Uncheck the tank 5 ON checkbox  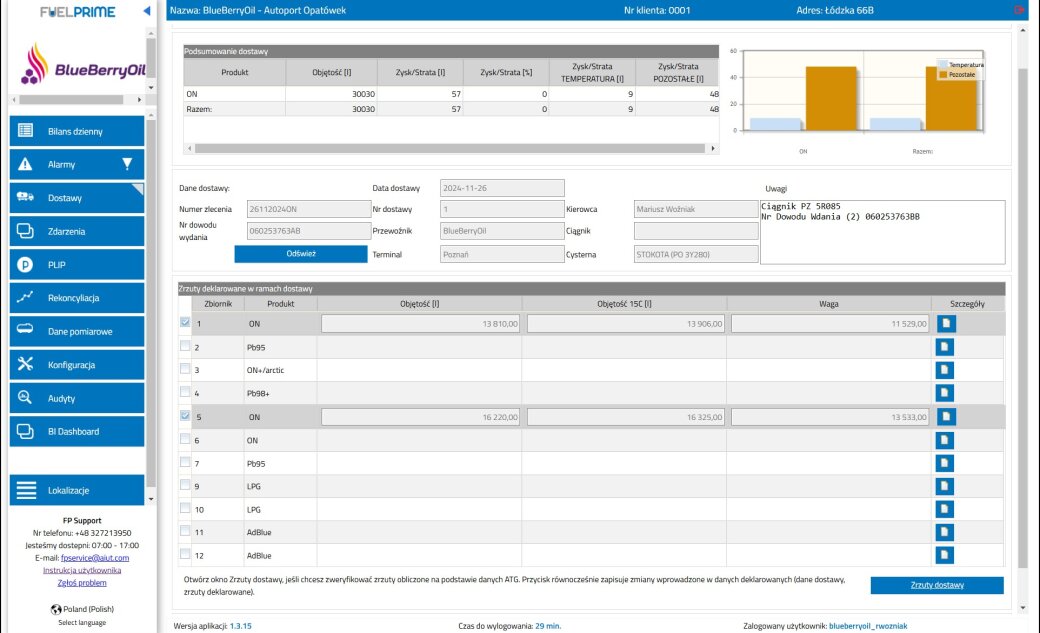pos(185,416)
